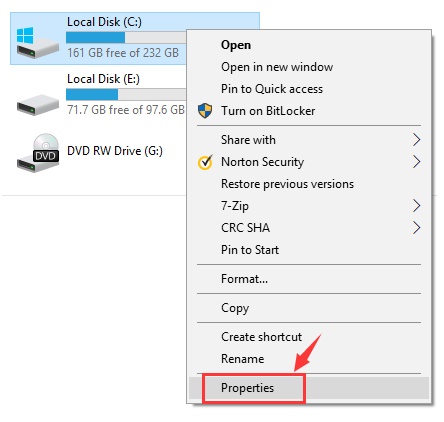Click the BitLocker shield icon

pos(205,111)
